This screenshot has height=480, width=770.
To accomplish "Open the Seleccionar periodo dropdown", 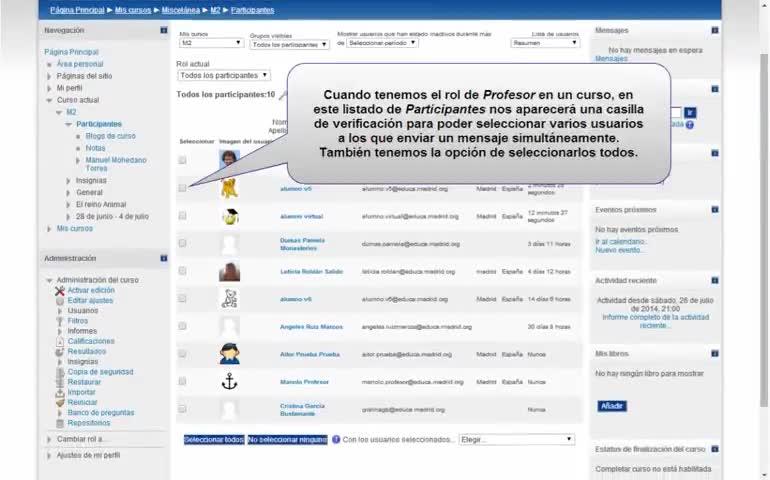I will (382, 43).
